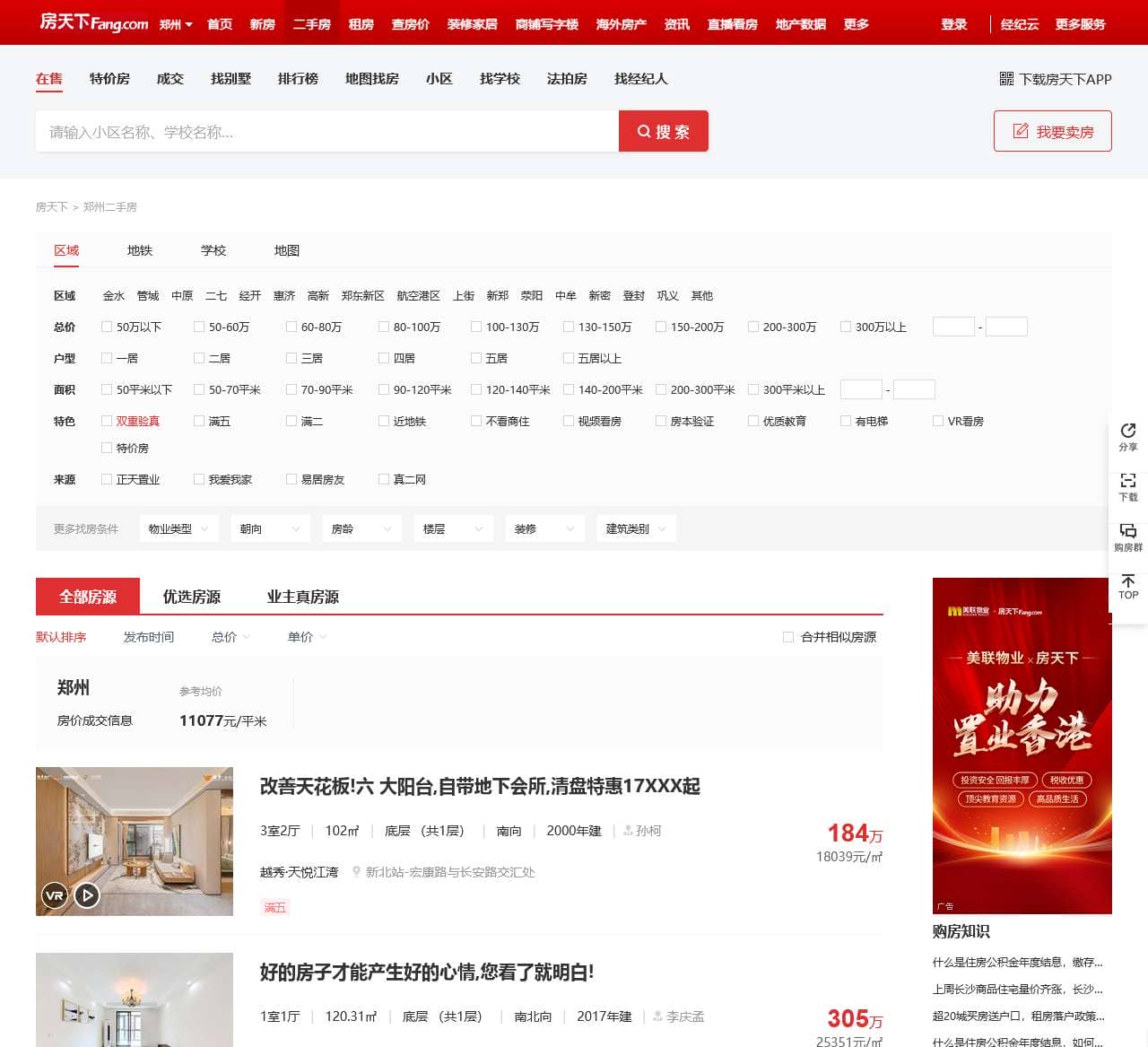Open article 什么是住房公积金年度结息，缴存...
This screenshot has height=1047, width=1148.
(x=1018, y=963)
